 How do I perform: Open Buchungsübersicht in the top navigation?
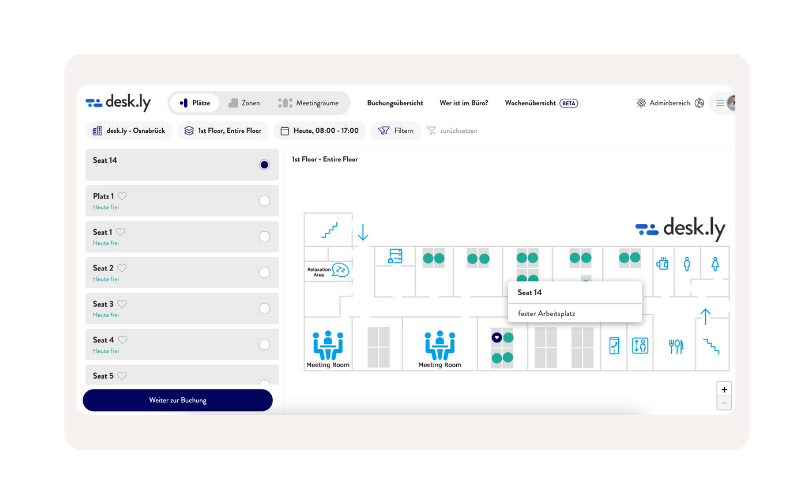(x=395, y=103)
